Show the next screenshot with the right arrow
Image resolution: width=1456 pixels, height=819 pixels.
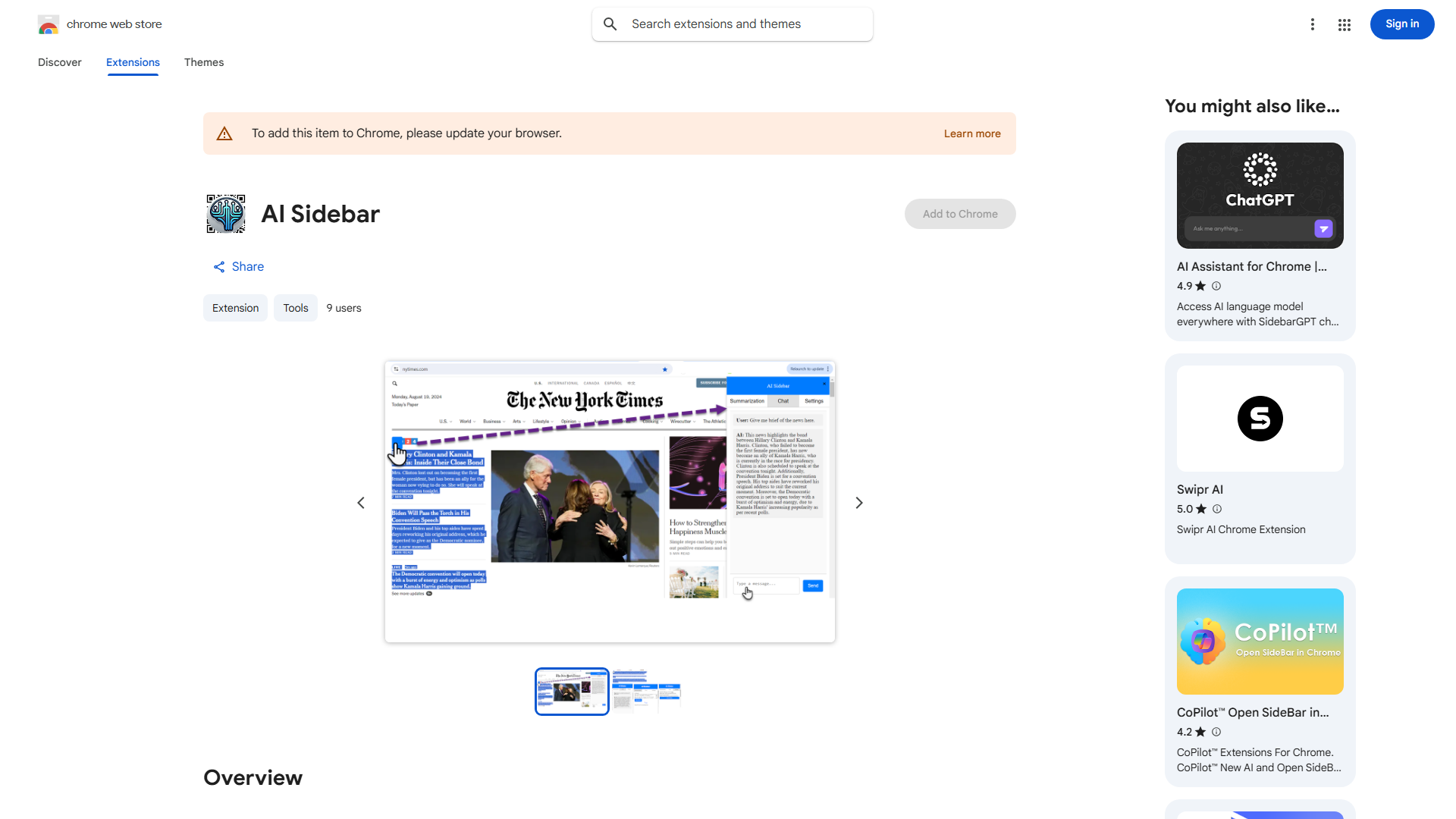pos(858,502)
